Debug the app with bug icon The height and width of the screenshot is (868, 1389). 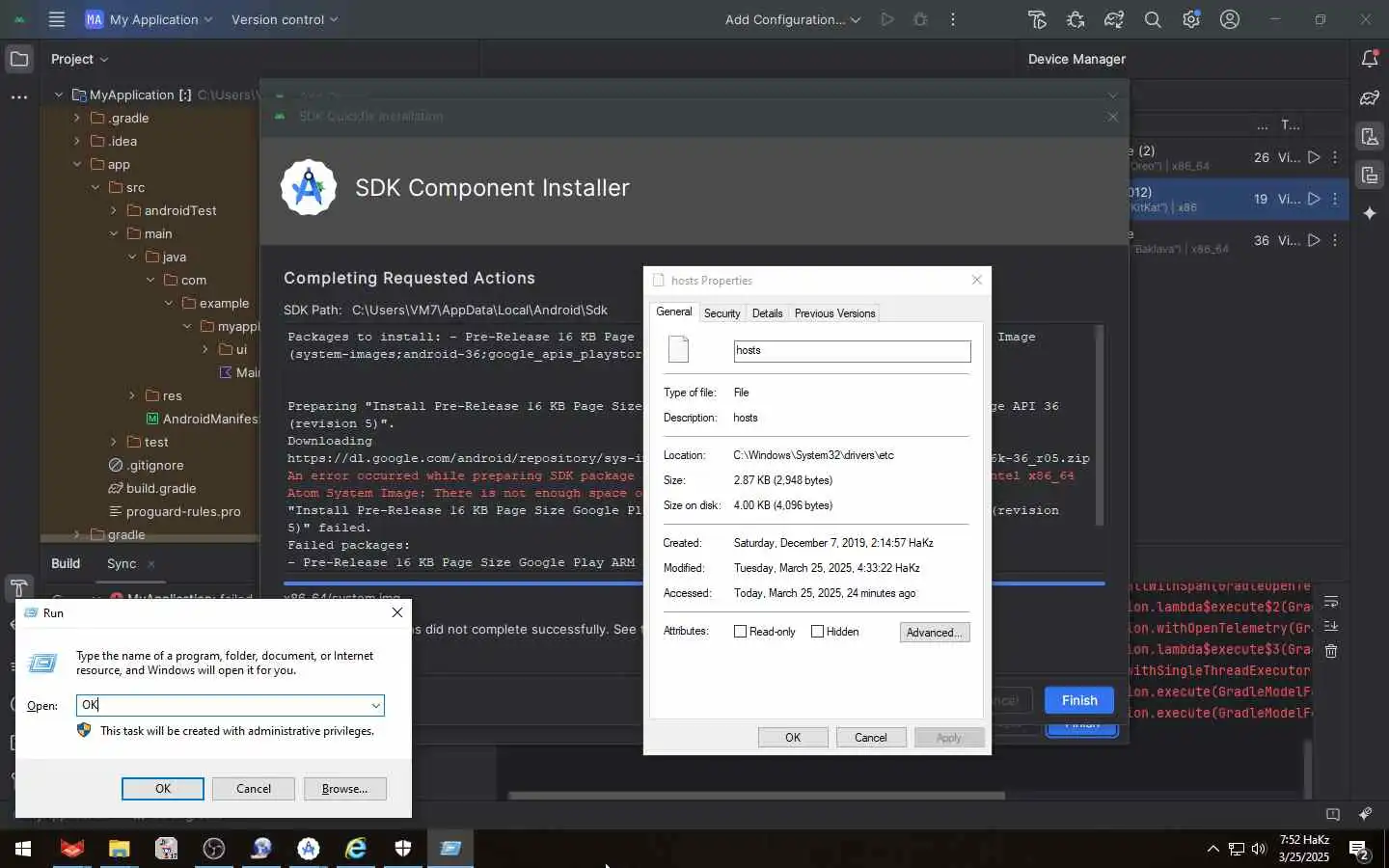click(x=920, y=19)
